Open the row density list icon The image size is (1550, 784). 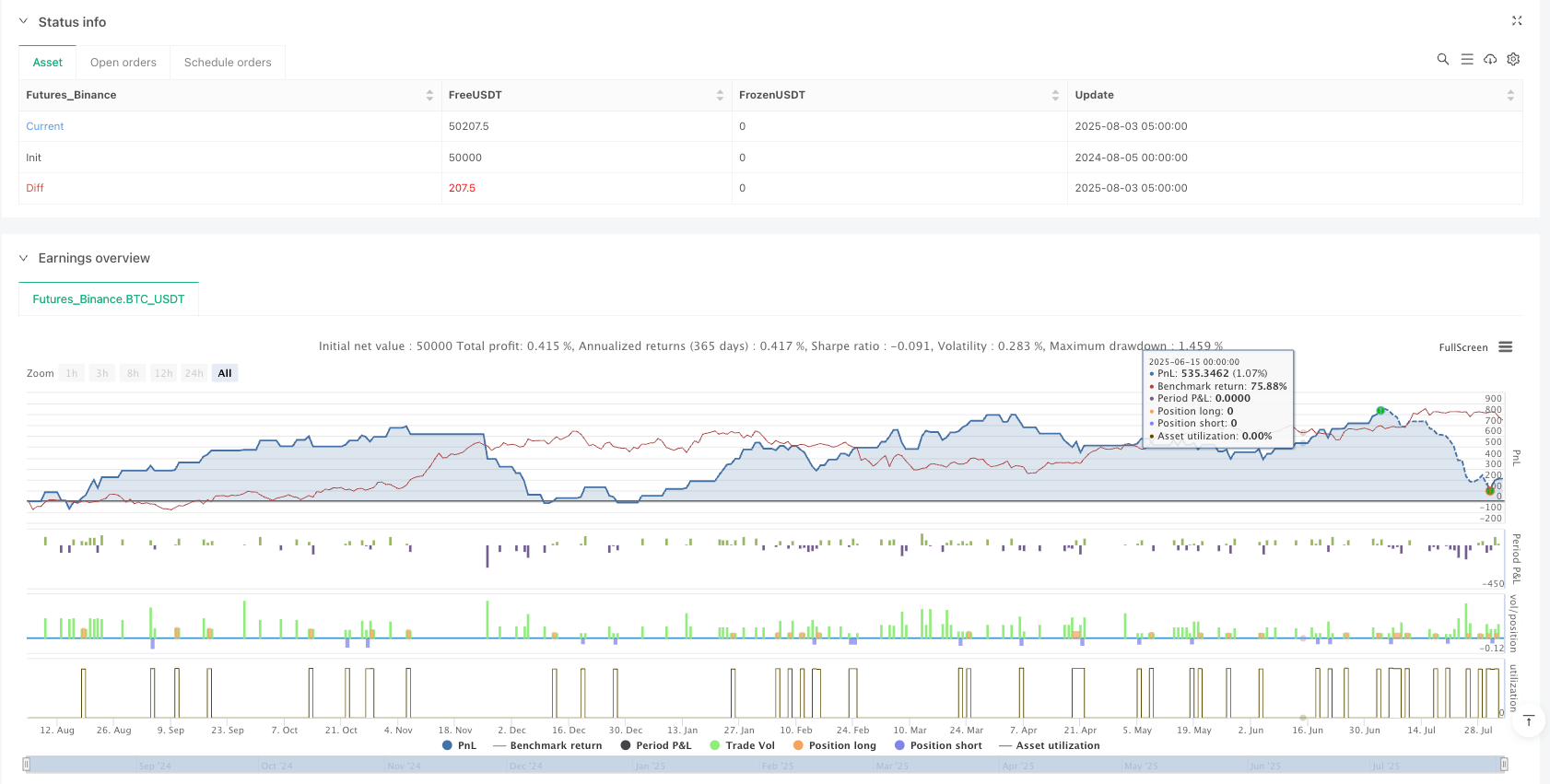tap(1467, 59)
